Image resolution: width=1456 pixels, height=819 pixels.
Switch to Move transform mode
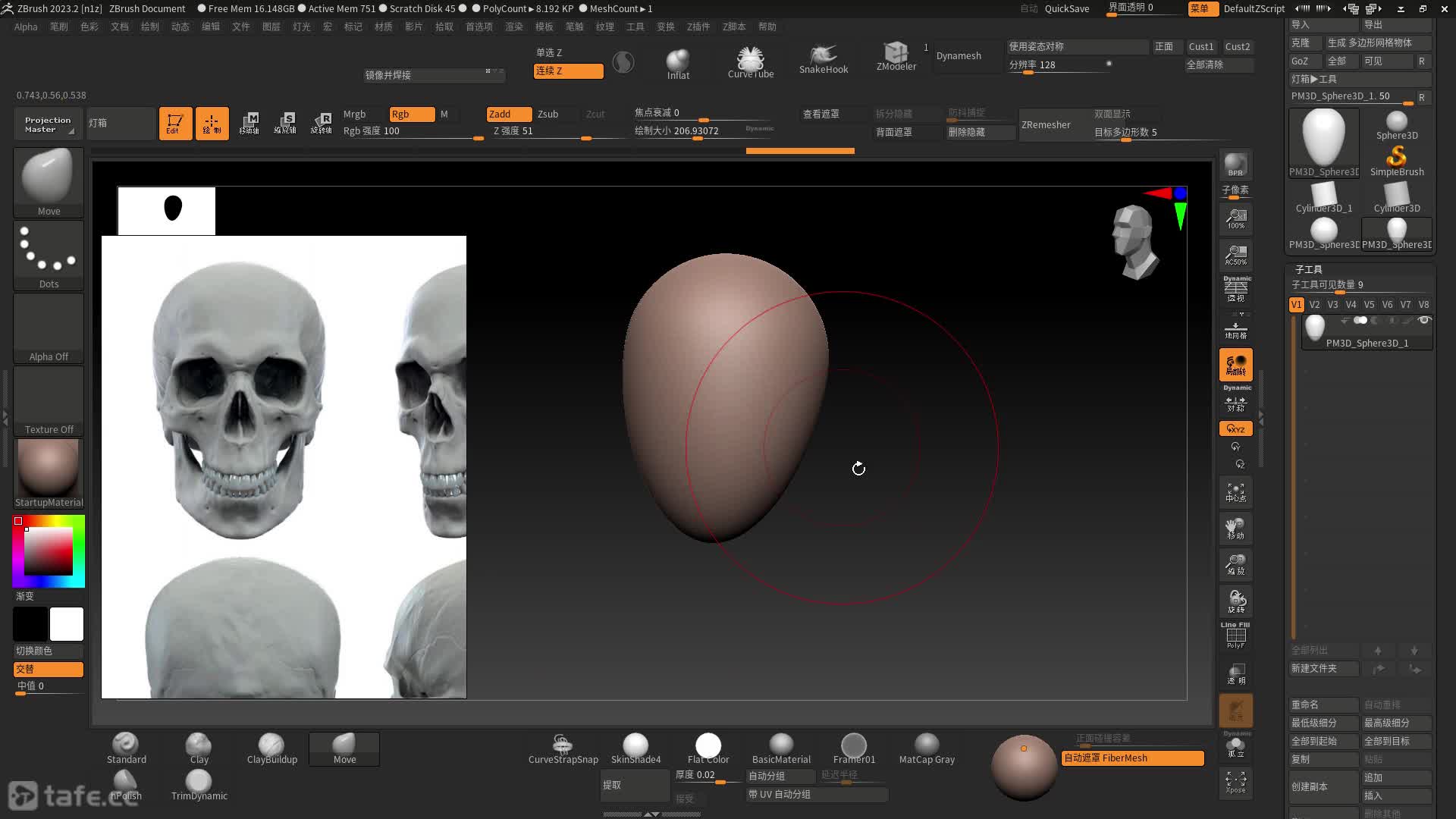(x=249, y=123)
